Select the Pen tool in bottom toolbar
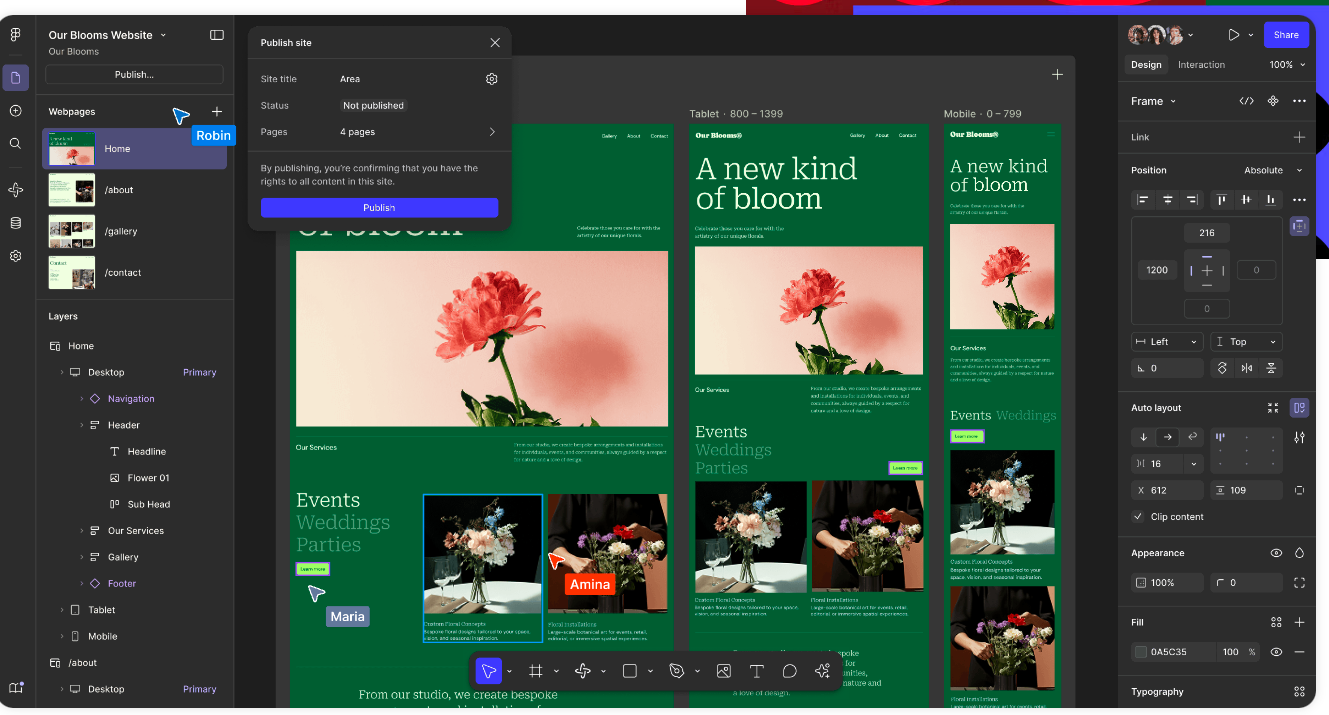This screenshot has height=715, width=1329. pyautogui.click(x=677, y=671)
